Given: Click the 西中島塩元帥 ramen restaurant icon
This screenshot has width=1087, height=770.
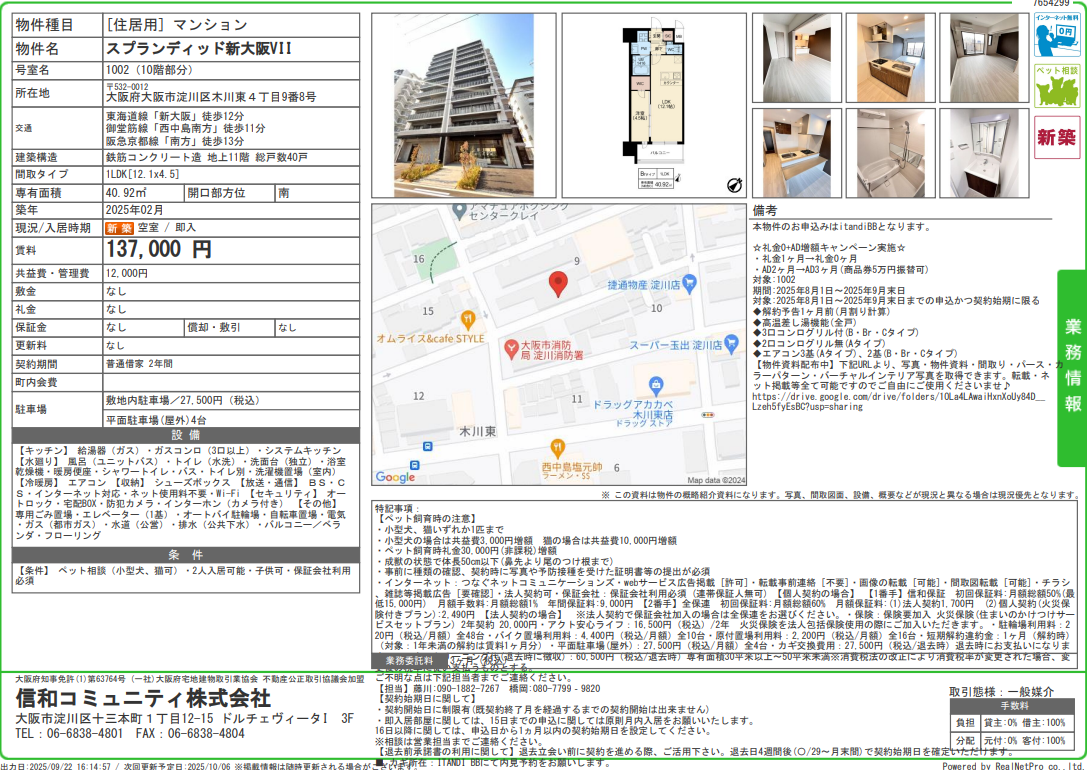Looking at the screenshot, I should [558, 449].
